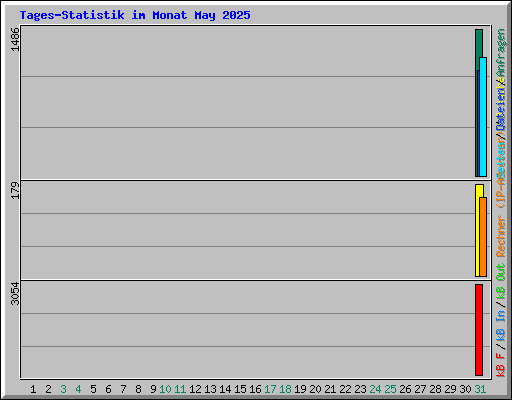Click the 179 y-axis label
Viewport: 512px width, 400px height.
coord(15,190)
